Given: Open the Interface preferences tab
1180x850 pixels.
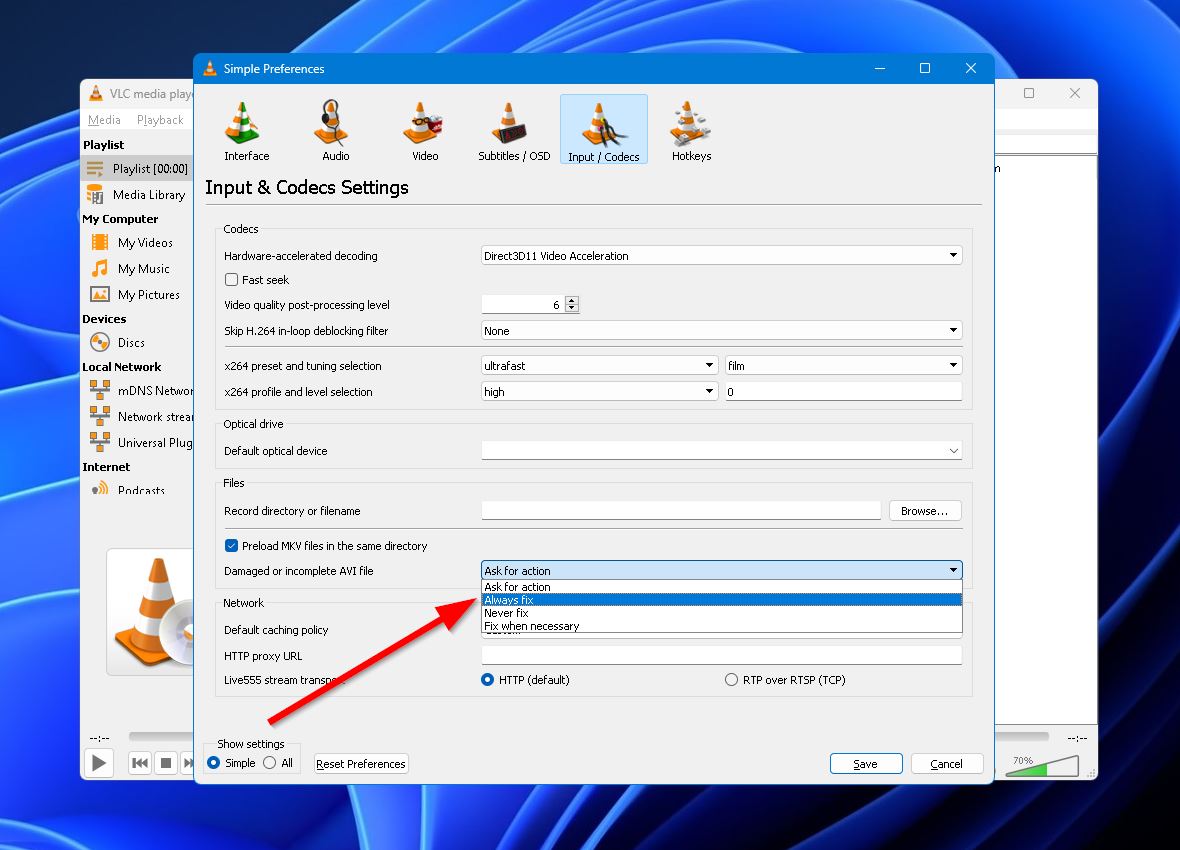Looking at the screenshot, I should [x=246, y=131].
